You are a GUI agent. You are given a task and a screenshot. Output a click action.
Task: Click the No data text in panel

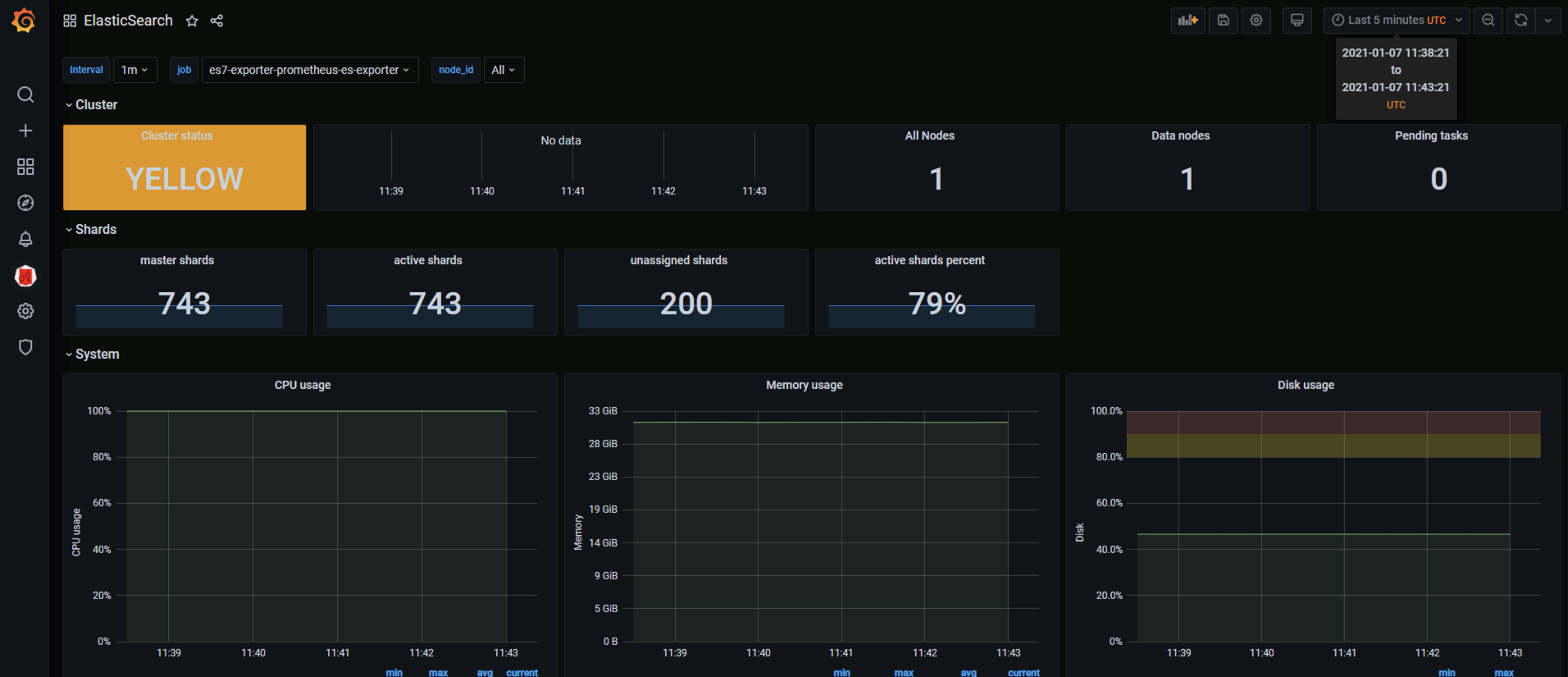[561, 140]
